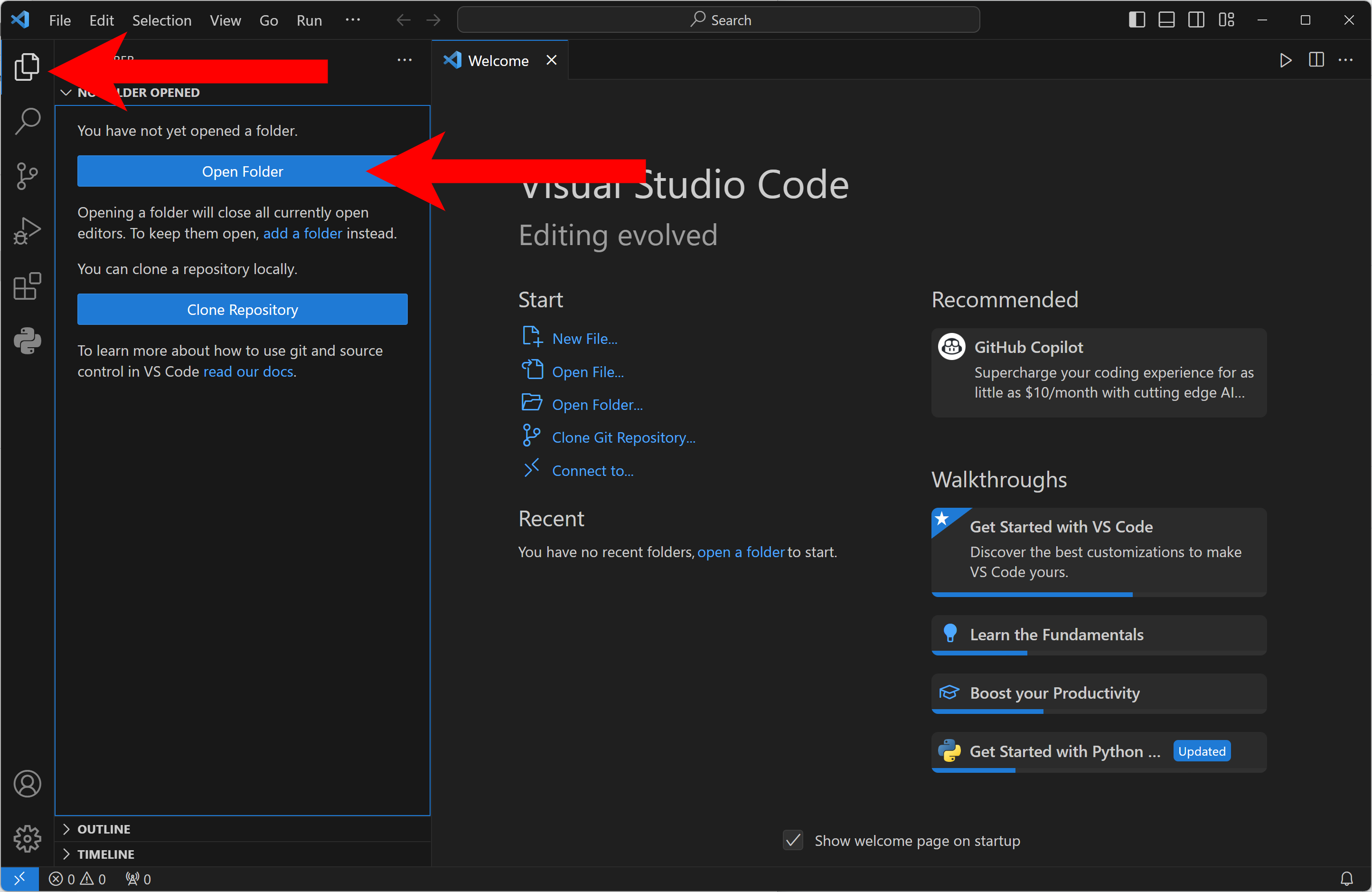Click Open Folder... under Start
The image size is (1372, 892).
[597, 405]
